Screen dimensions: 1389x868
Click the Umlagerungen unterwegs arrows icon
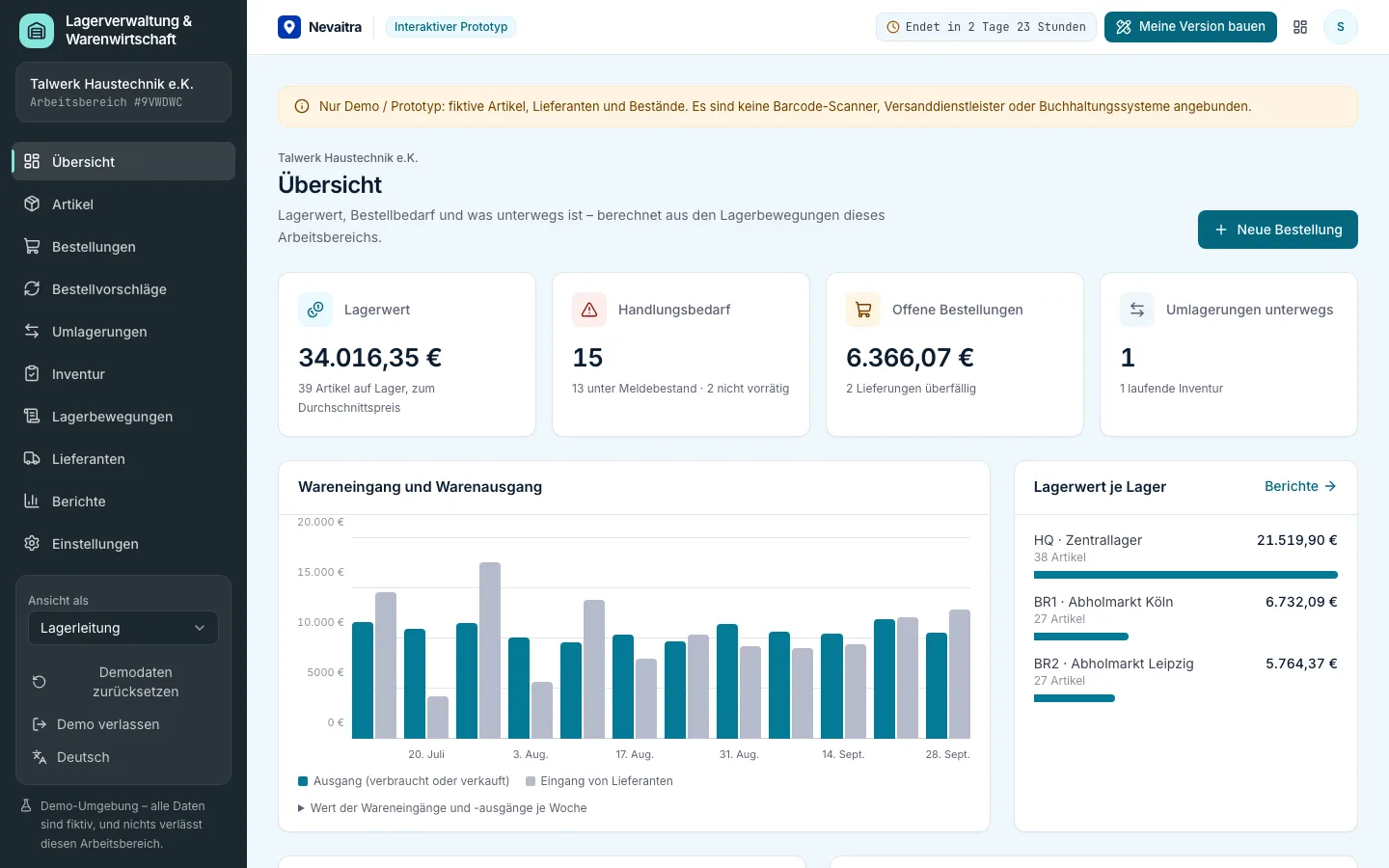coord(1137,310)
